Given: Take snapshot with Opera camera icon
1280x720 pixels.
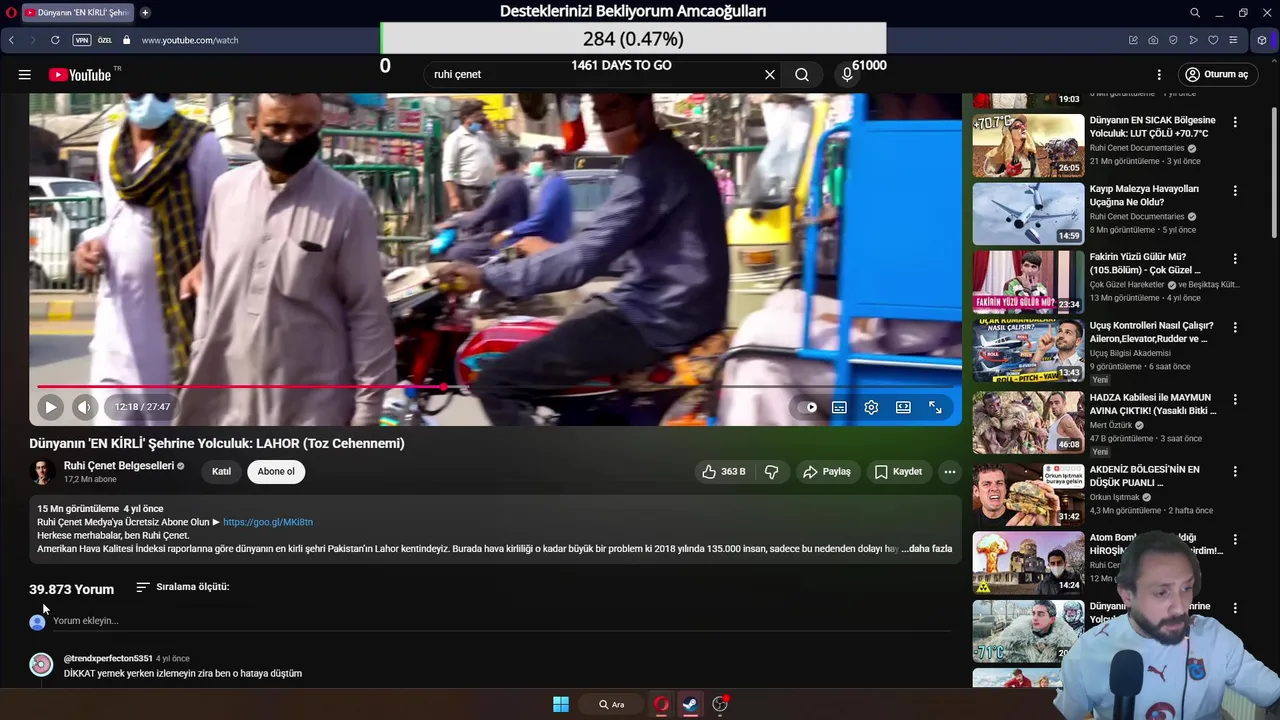Looking at the screenshot, I should point(1153,40).
